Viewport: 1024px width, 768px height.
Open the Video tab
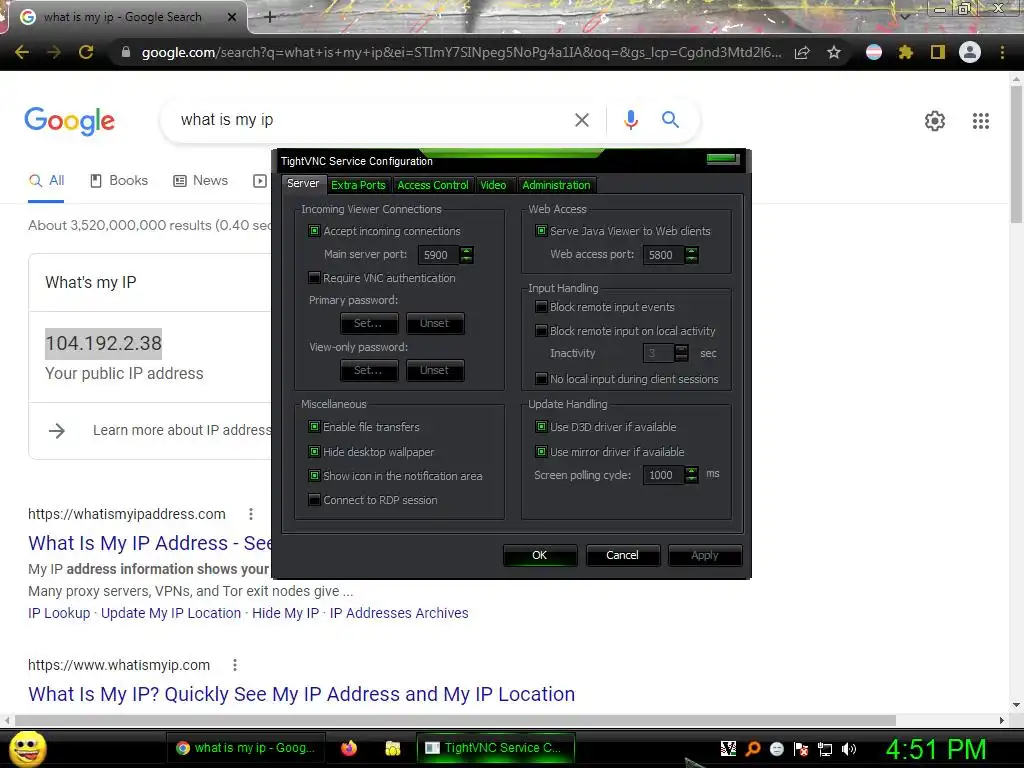(x=493, y=185)
